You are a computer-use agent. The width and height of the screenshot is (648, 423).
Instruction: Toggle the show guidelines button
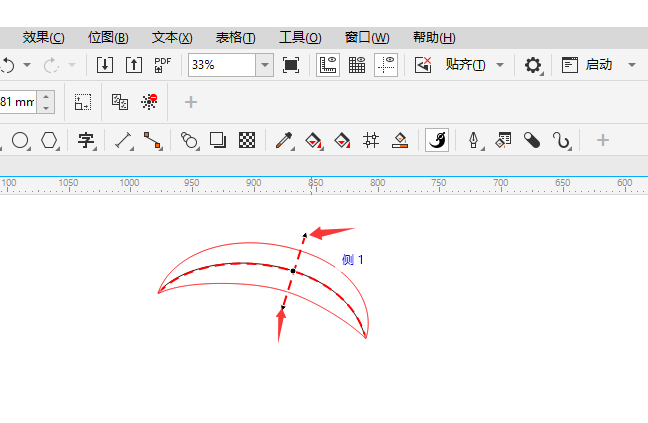tap(386, 65)
